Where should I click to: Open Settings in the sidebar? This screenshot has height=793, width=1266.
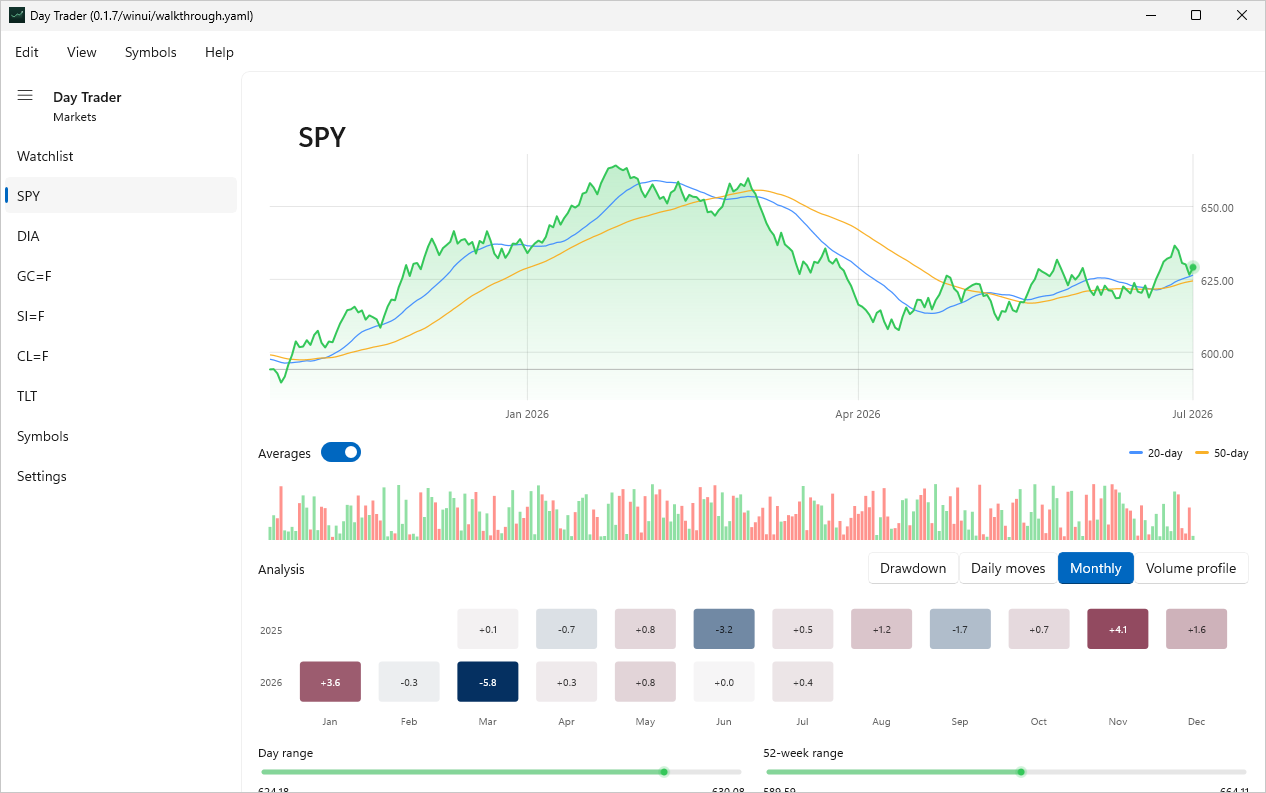tap(121, 476)
